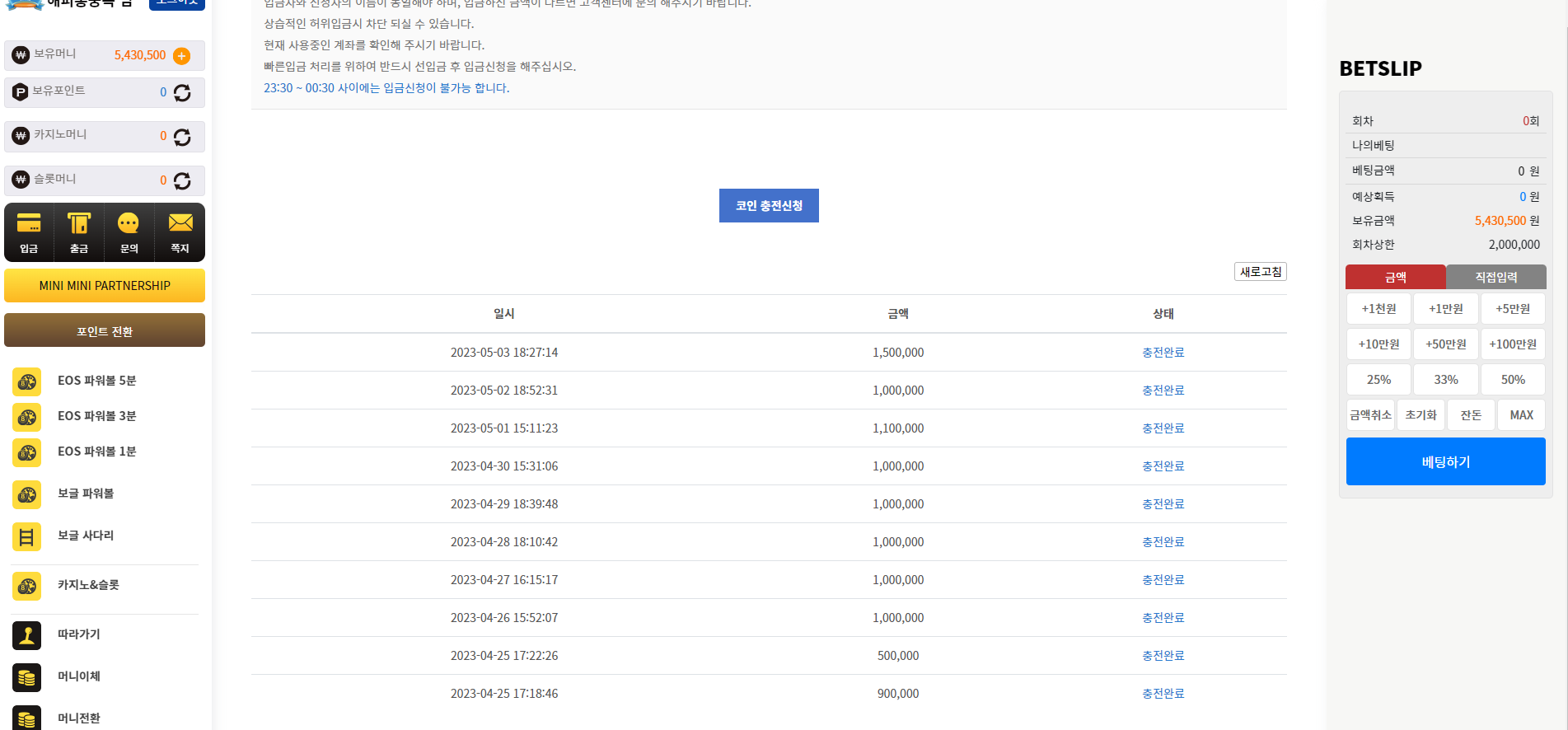Click the 머니이체 coins icon
This screenshot has height=730, width=1568.
[x=27, y=677]
